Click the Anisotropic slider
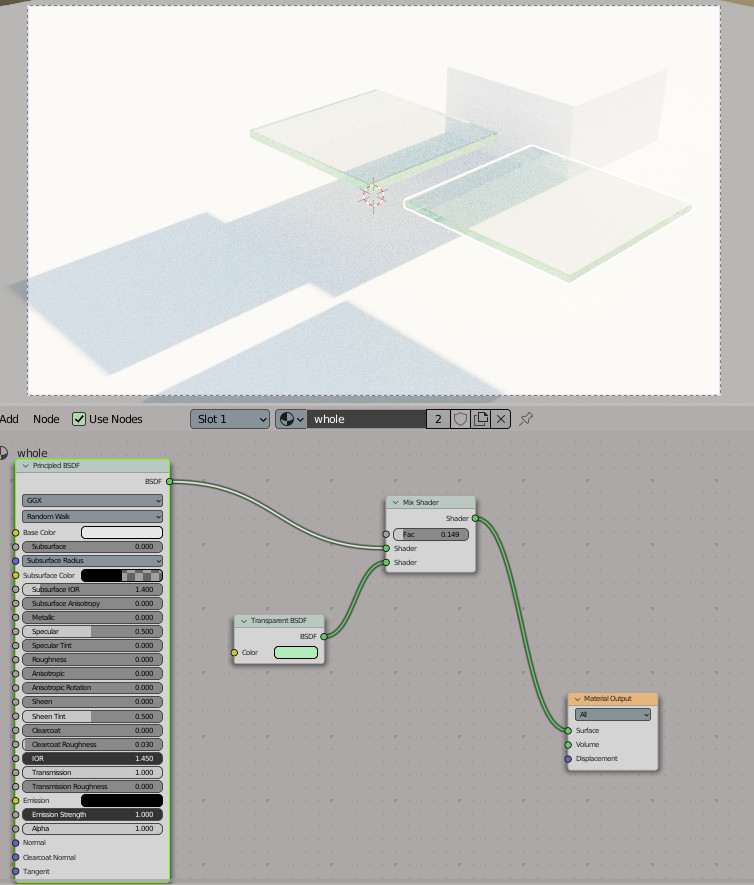 pyautogui.click(x=93, y=673)
